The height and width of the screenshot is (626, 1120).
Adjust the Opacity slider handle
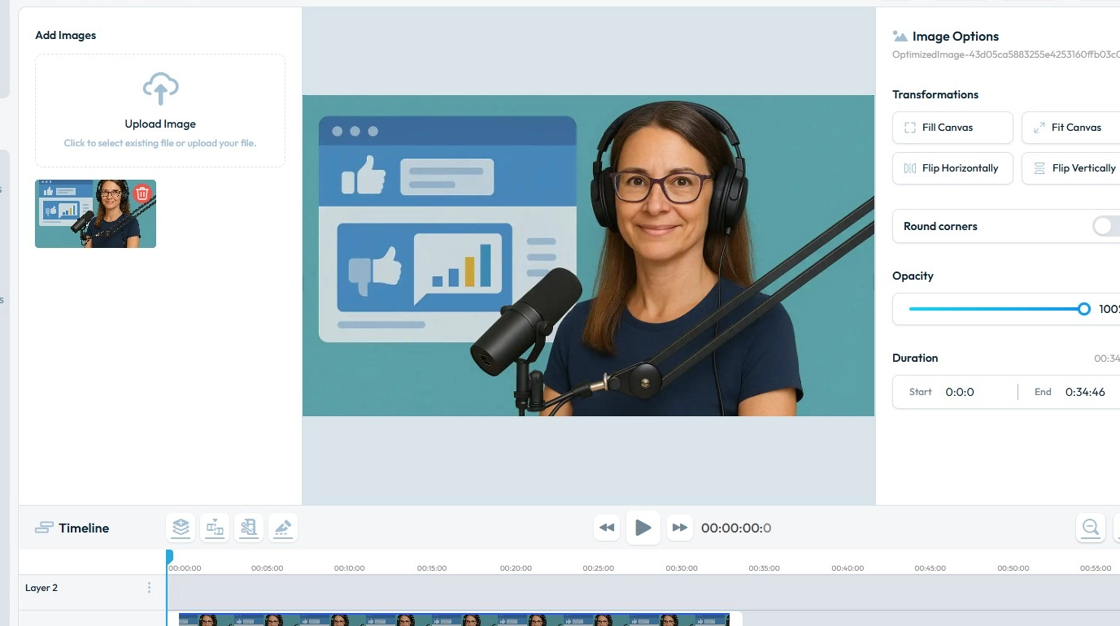(x=1084, y=309)
